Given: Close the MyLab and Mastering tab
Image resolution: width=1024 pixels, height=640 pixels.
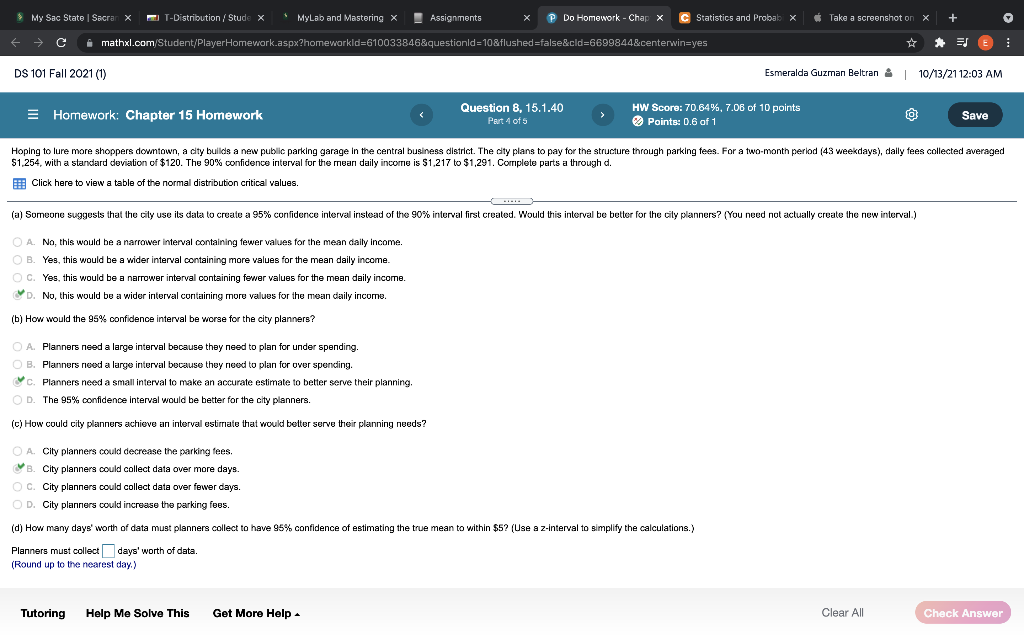Looking at the screenshot, I should [x=394, y=18].
